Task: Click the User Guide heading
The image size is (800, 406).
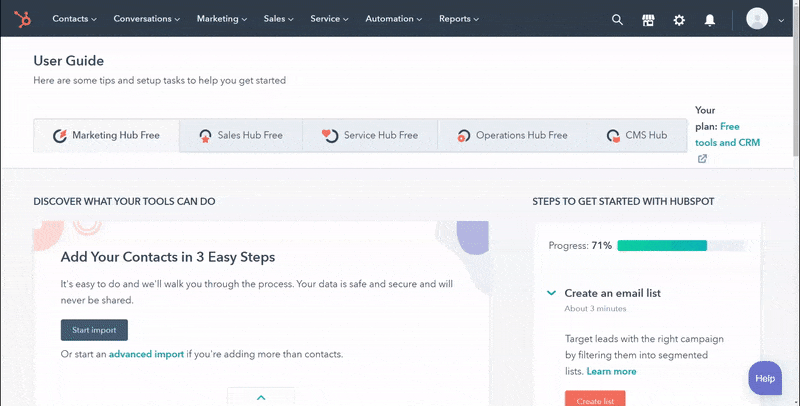Action: [69, 61]
